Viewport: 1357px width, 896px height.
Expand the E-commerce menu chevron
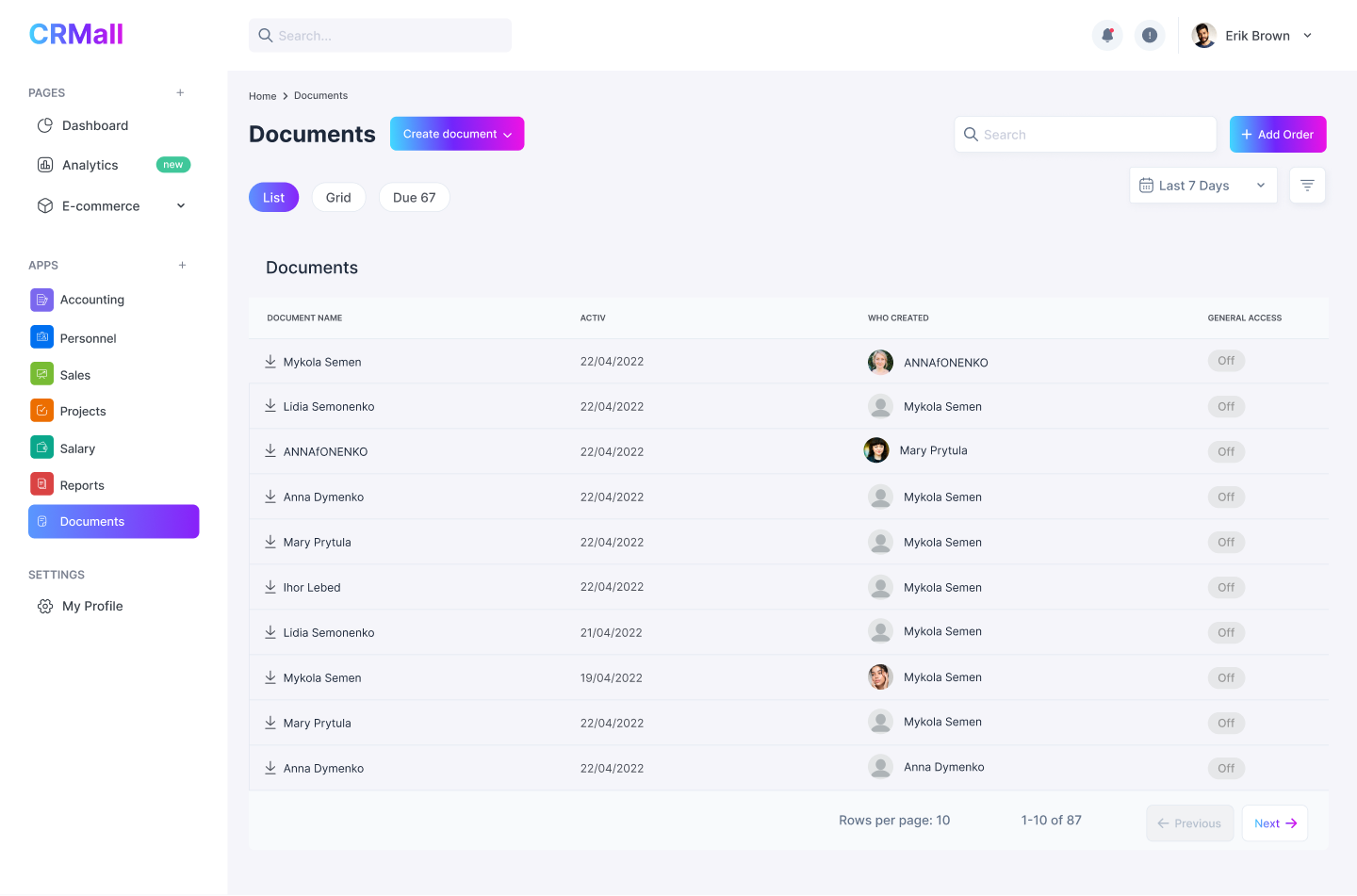point(181,206)
